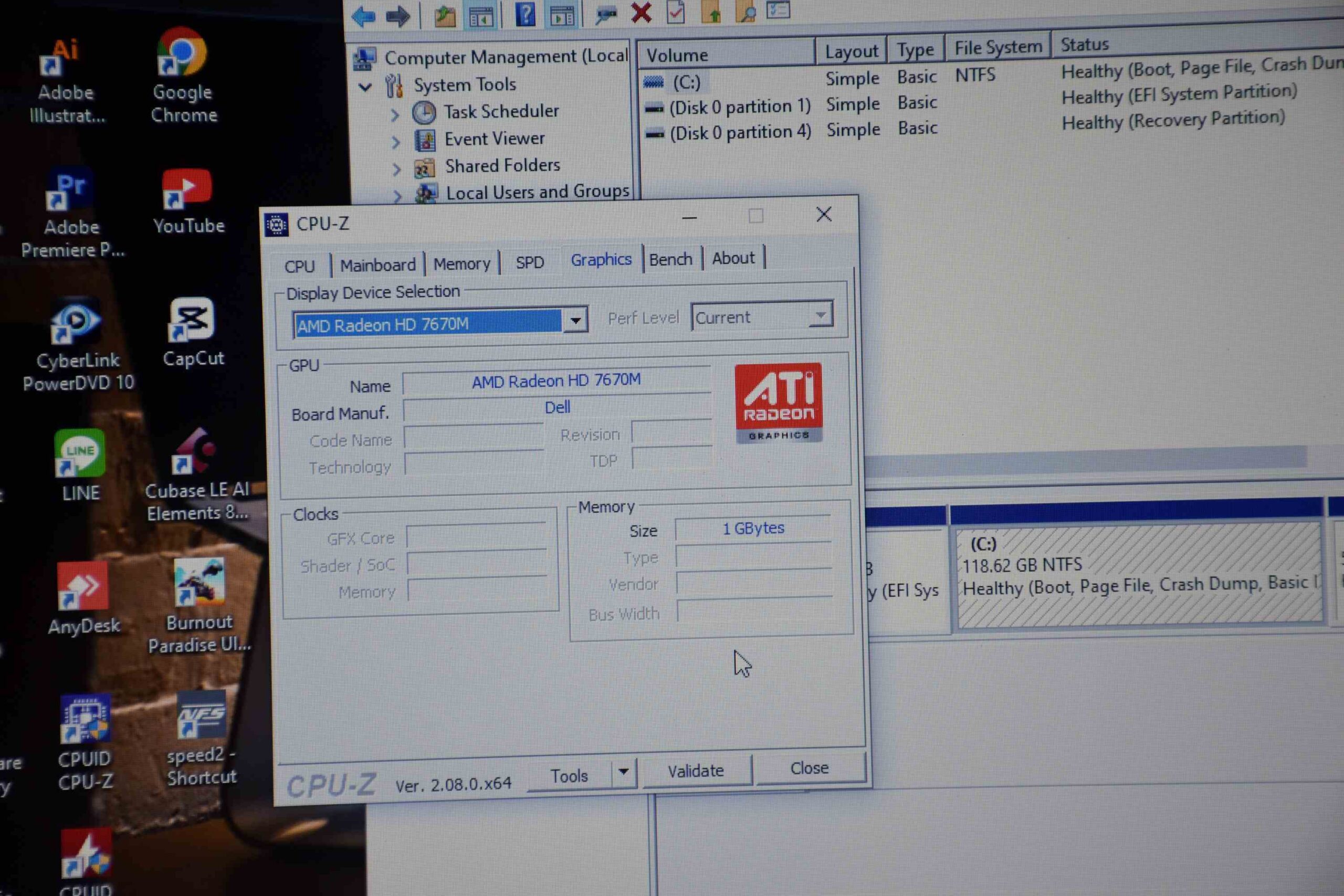Viewport: 1344px width, 896px height.
Task: Switch to the Bench tab
Action: coord(670,259)
